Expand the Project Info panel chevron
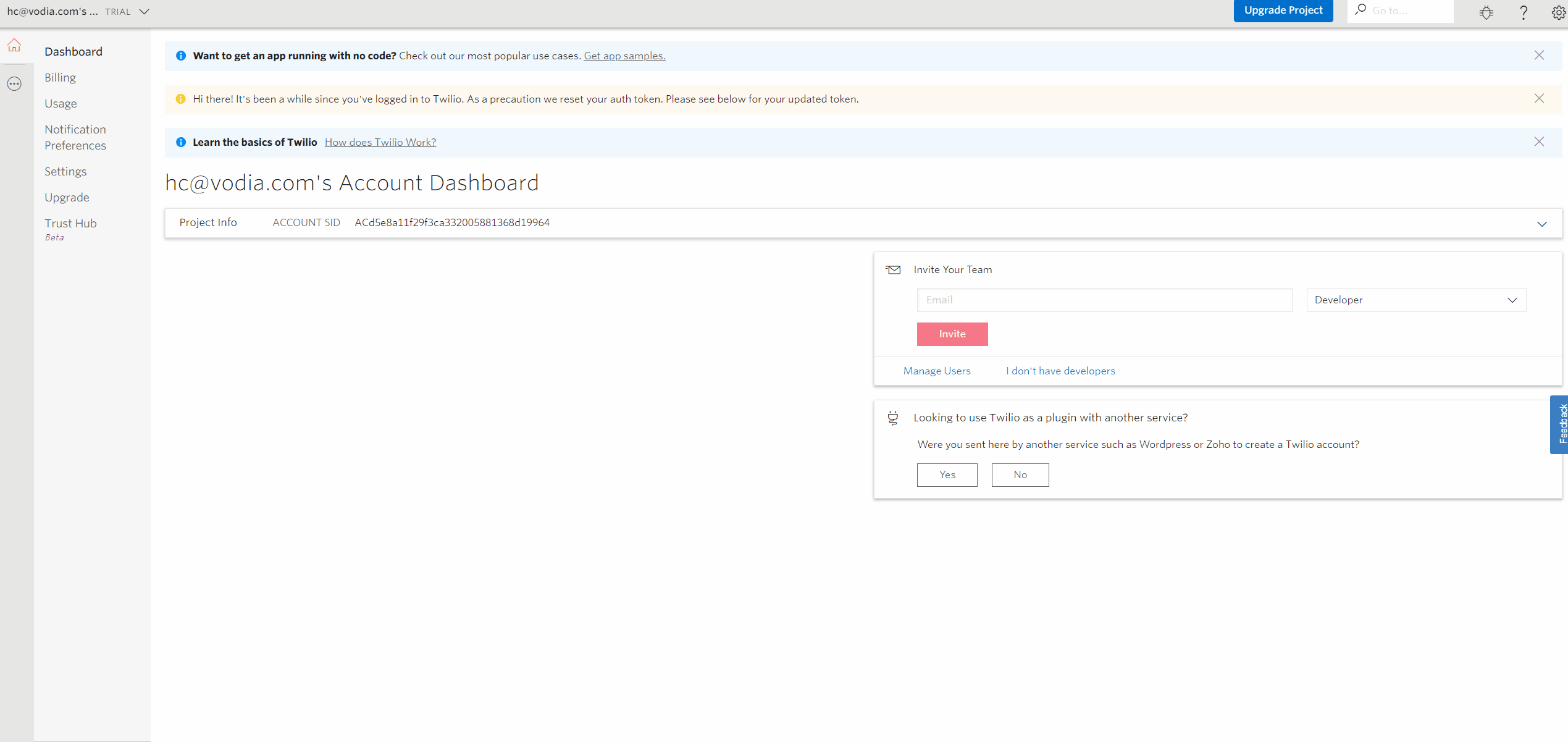1568x742 pixels. click(1541, 224)
